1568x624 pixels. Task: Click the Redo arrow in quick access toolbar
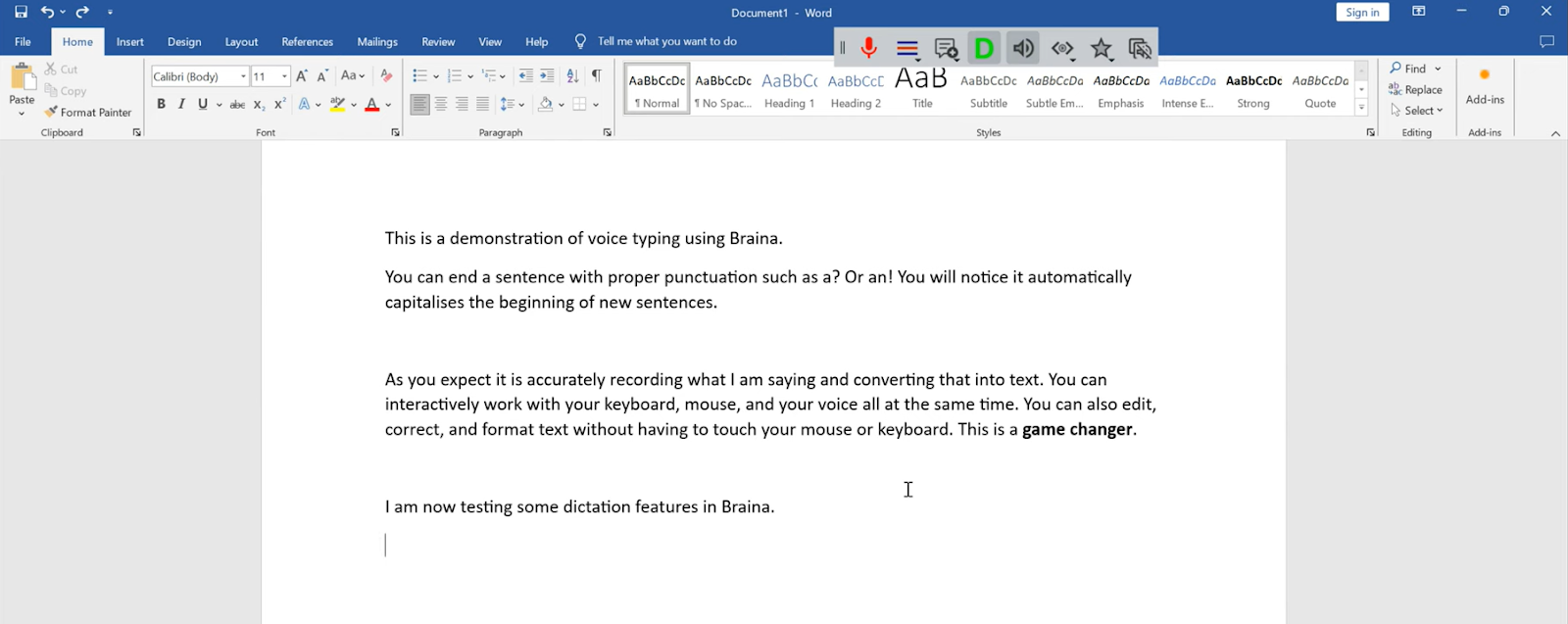(x=82, y=12)
